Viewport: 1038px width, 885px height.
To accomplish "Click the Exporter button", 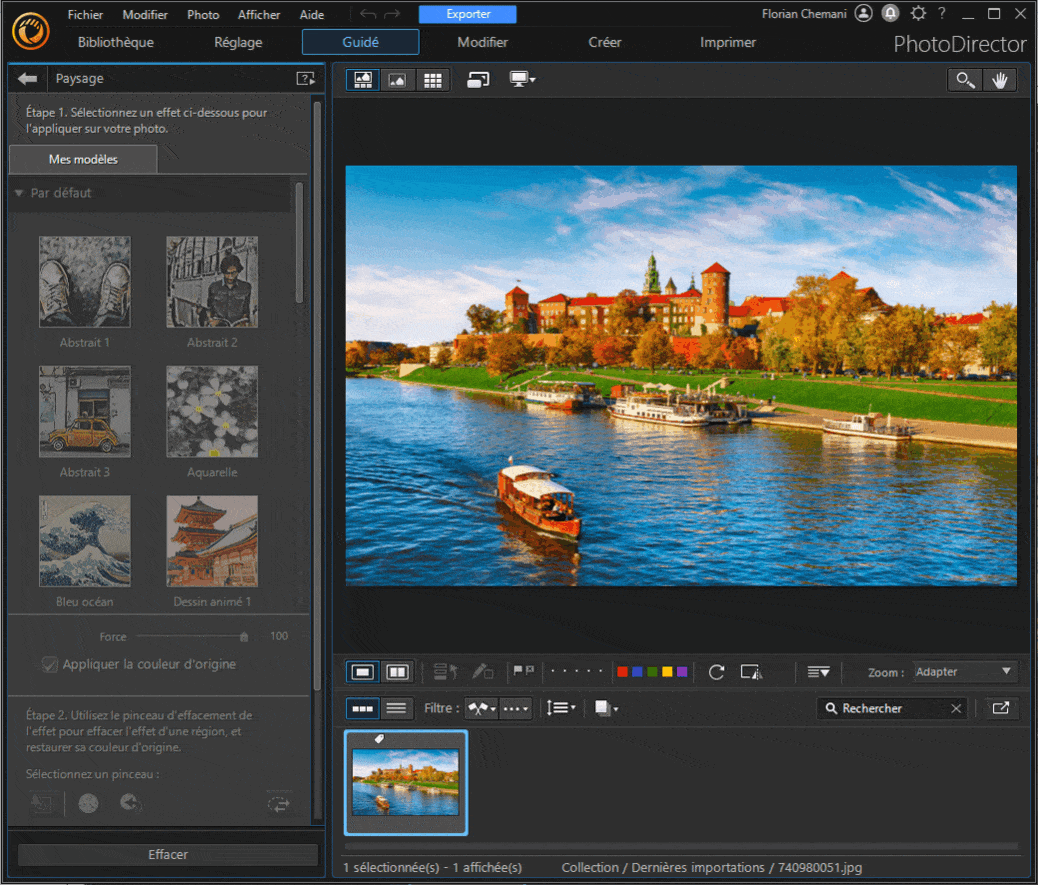I will pyautogui.click(x=466, y=14).
